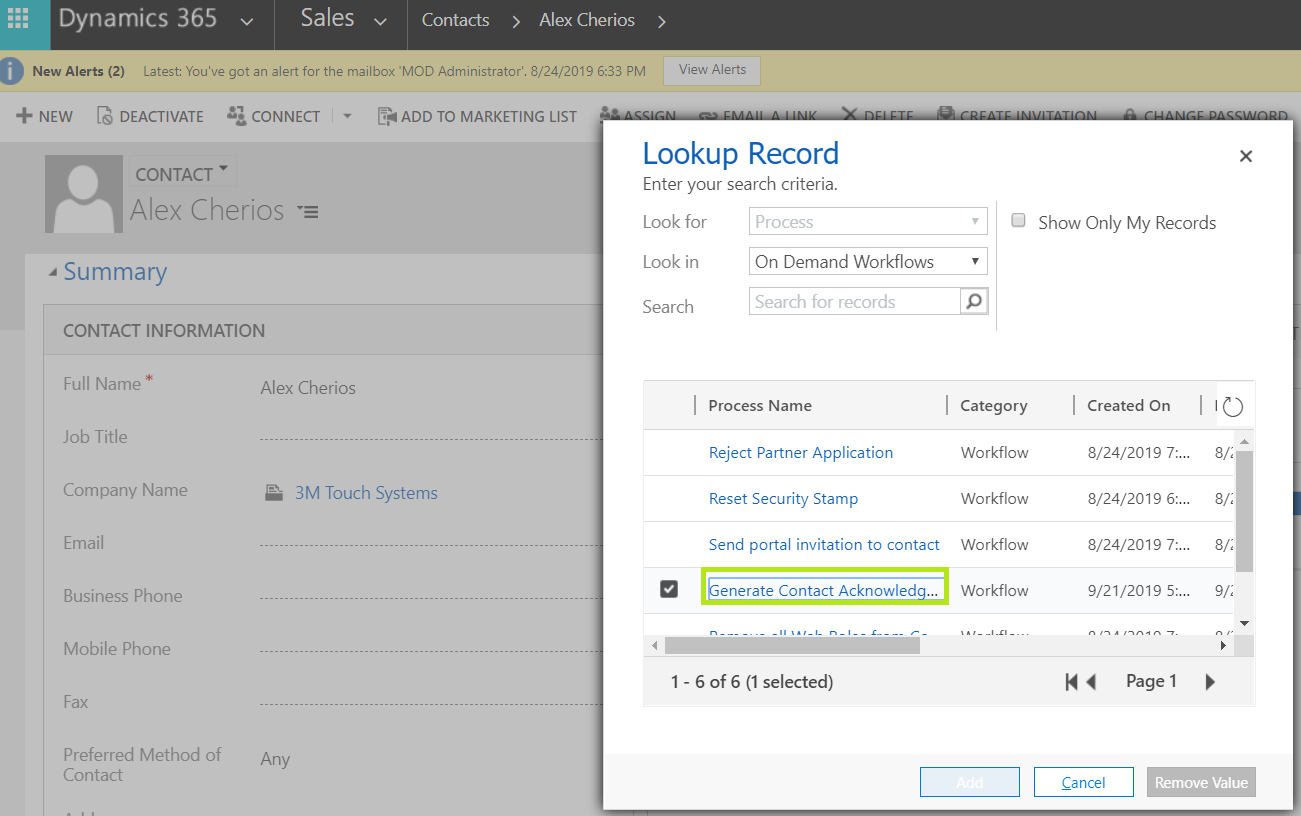The width and height of the screenshot is (1301, 816).
Task: Open the Send portal invitation to contact workflow
Action: click(x=823, y=545)
